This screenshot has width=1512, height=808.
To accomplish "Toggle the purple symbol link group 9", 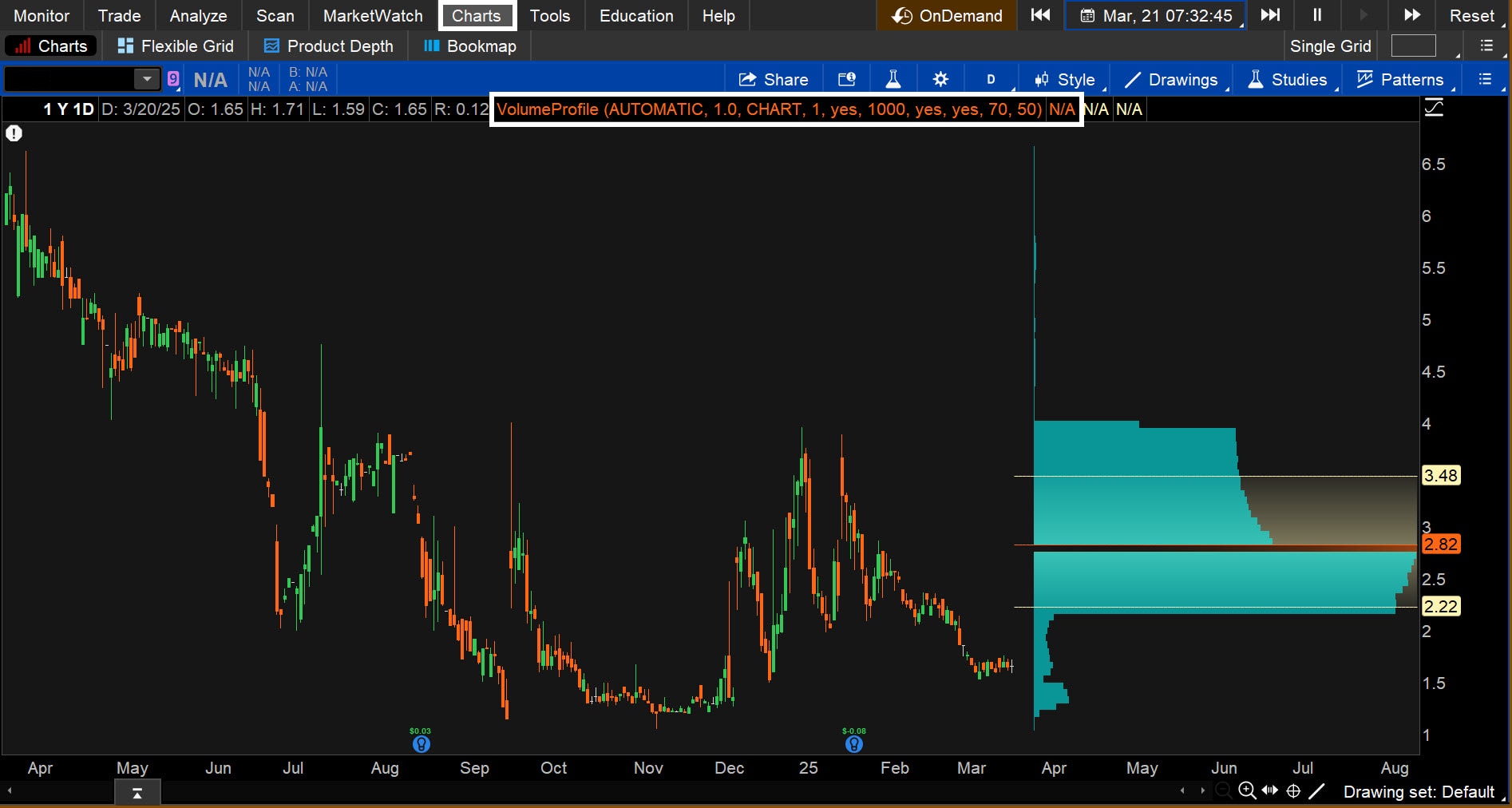I will (172, 79).
